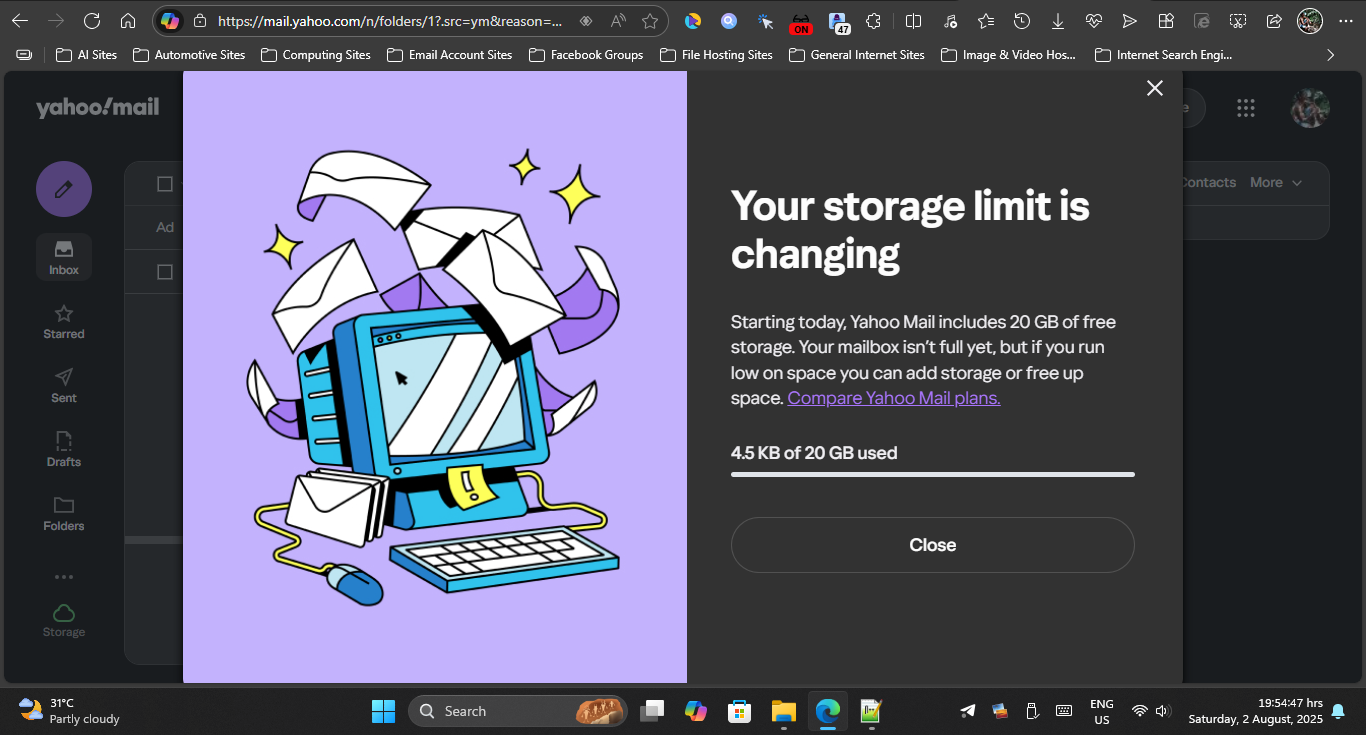
Task: Open the File Hosting Sites bookmarks folder
Action: (x=717, y=55)
